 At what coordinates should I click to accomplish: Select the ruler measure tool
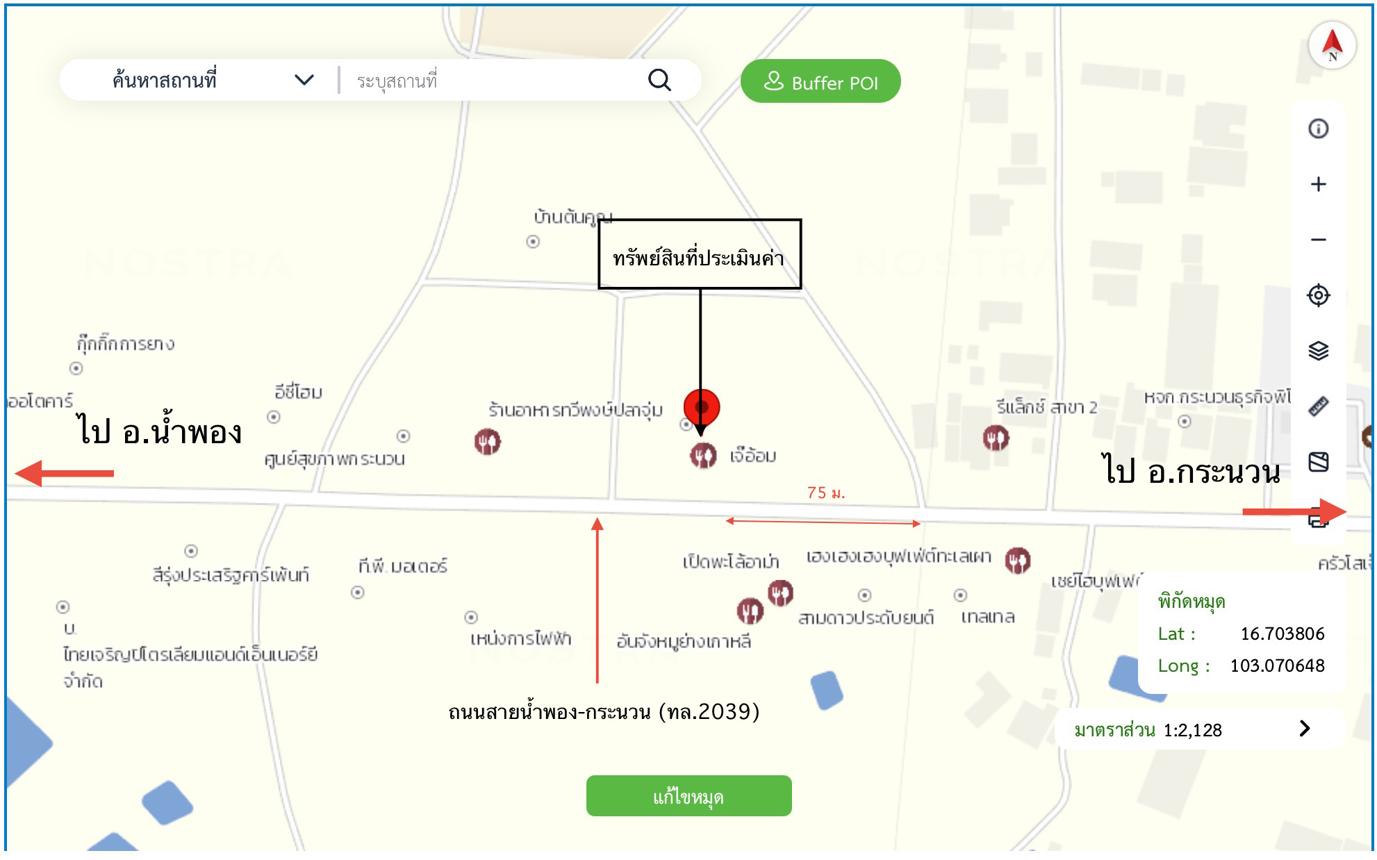1318,407
